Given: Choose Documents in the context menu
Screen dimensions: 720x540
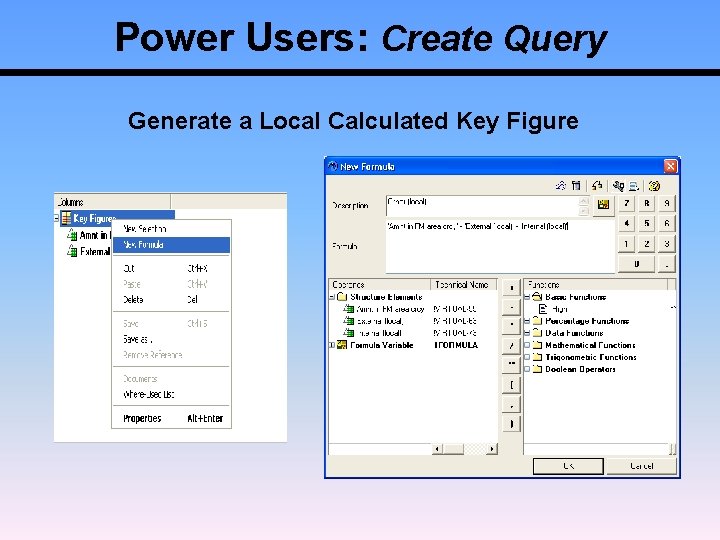Looking at the screenshot, I should tap(171, 379).
